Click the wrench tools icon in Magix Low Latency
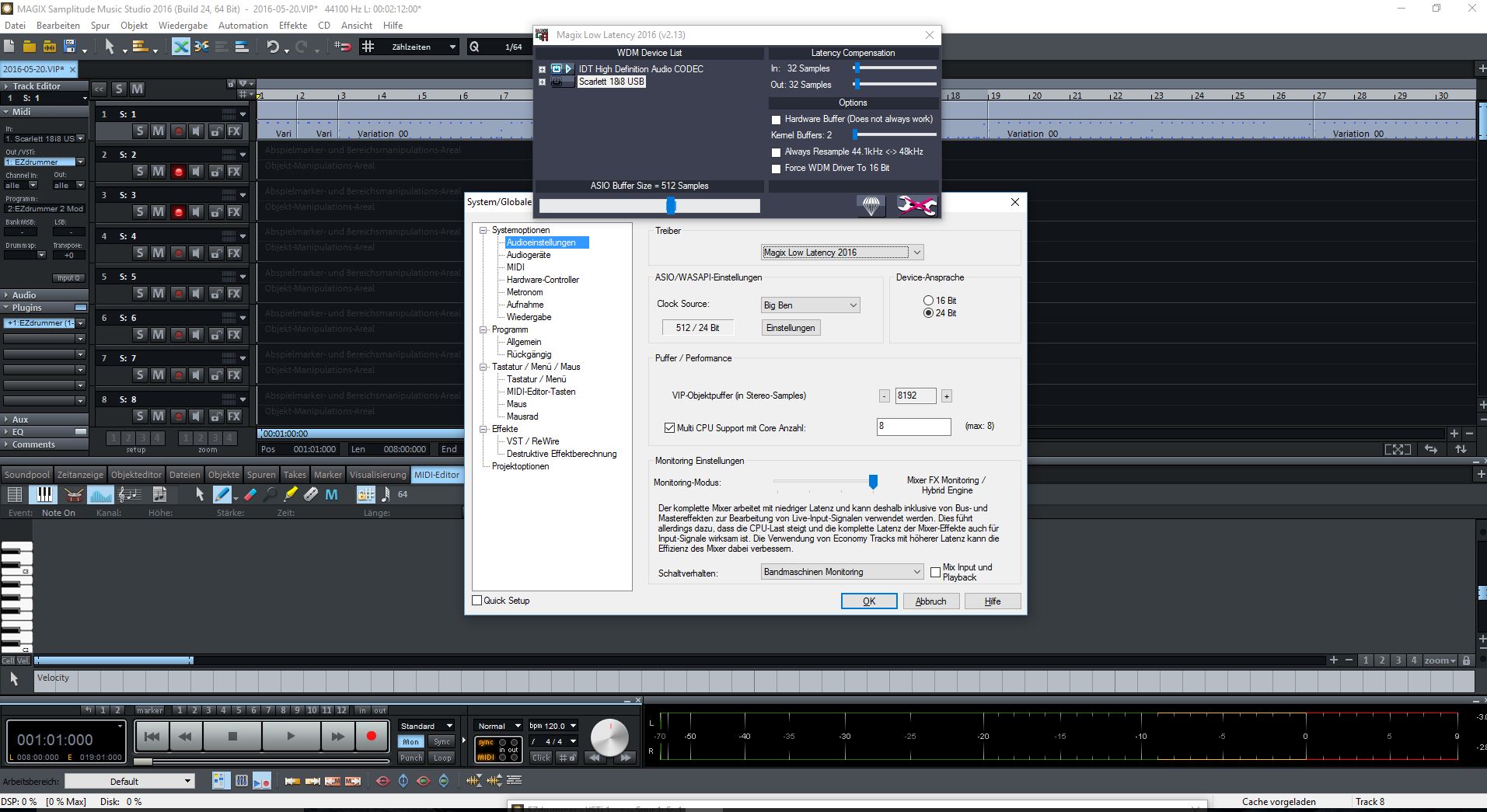The width and height of the screenshot is (1487, 812). 917,206
